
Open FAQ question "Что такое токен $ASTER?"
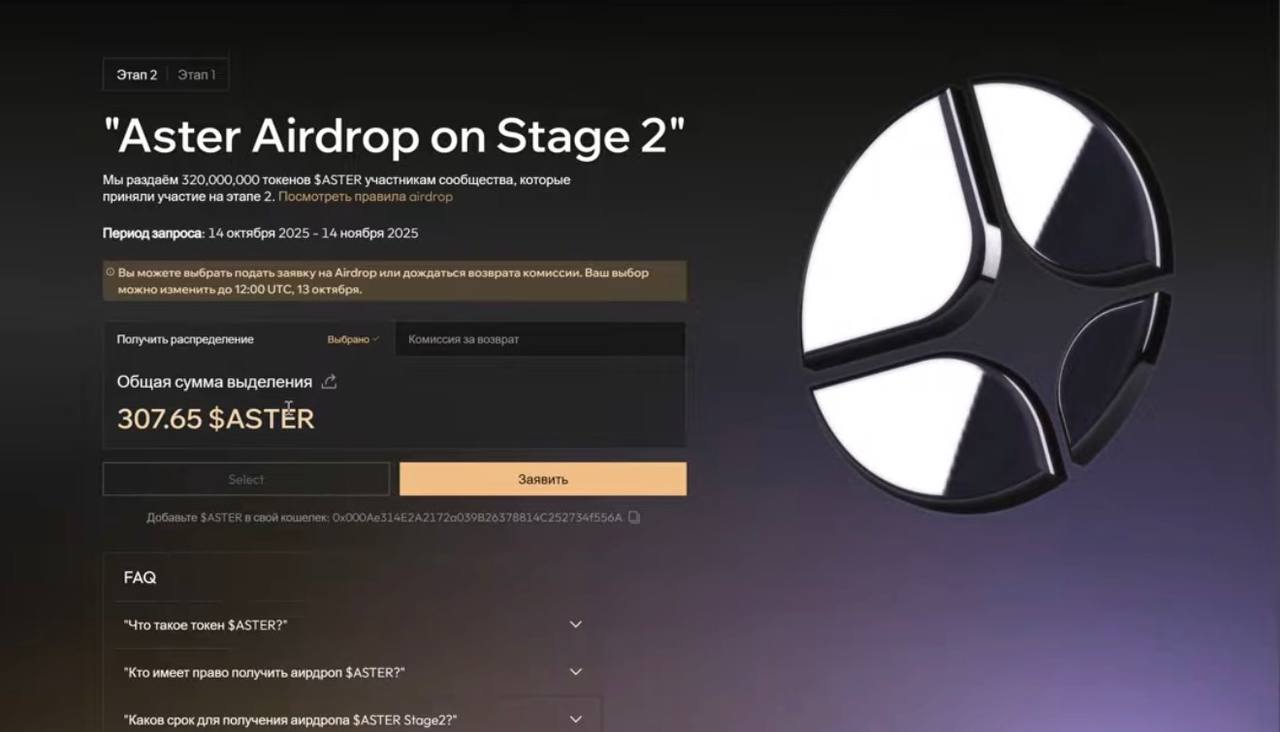(x=206, y=625)
